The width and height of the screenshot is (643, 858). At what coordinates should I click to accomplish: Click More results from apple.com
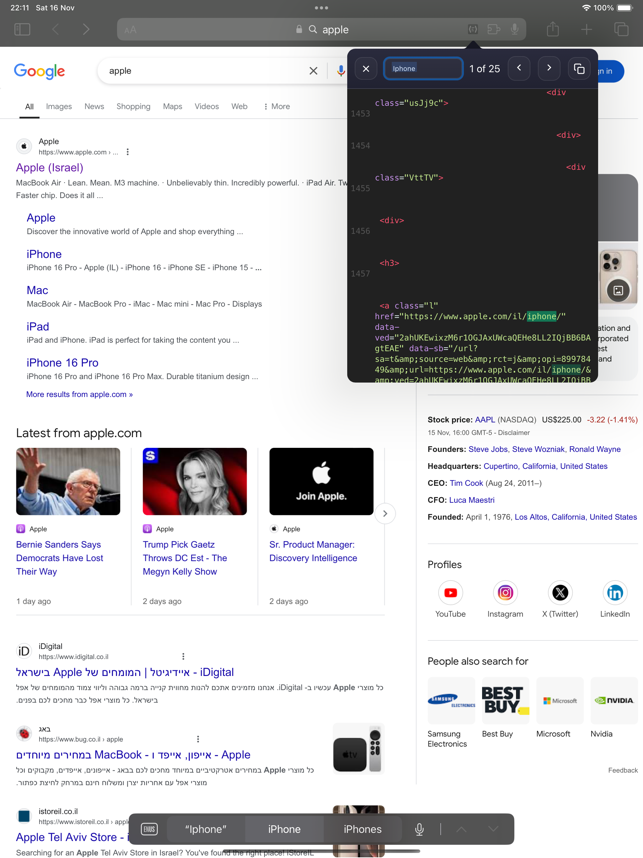(x=79, y=394)
